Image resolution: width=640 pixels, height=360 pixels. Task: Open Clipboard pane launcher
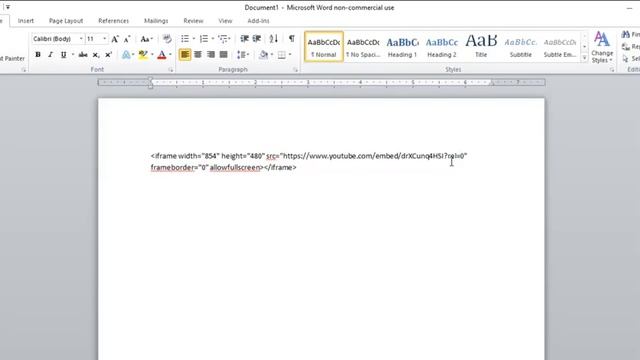point(24,70)
